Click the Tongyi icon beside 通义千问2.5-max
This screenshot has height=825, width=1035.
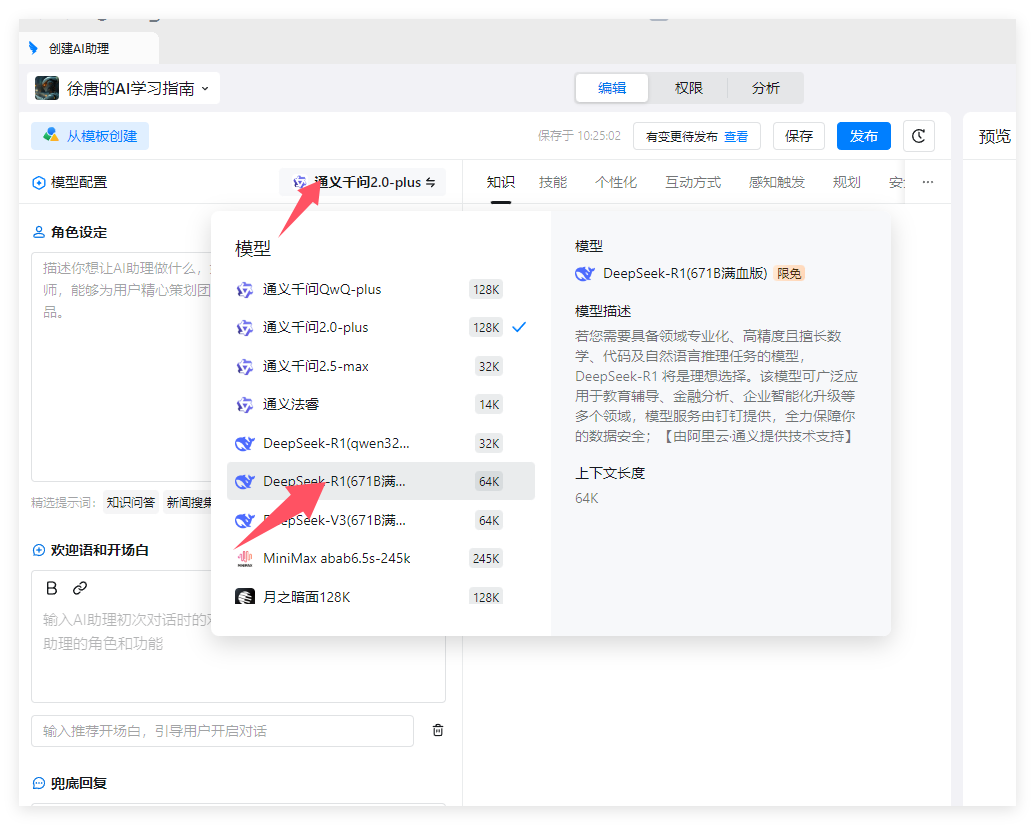click(245, 367)
